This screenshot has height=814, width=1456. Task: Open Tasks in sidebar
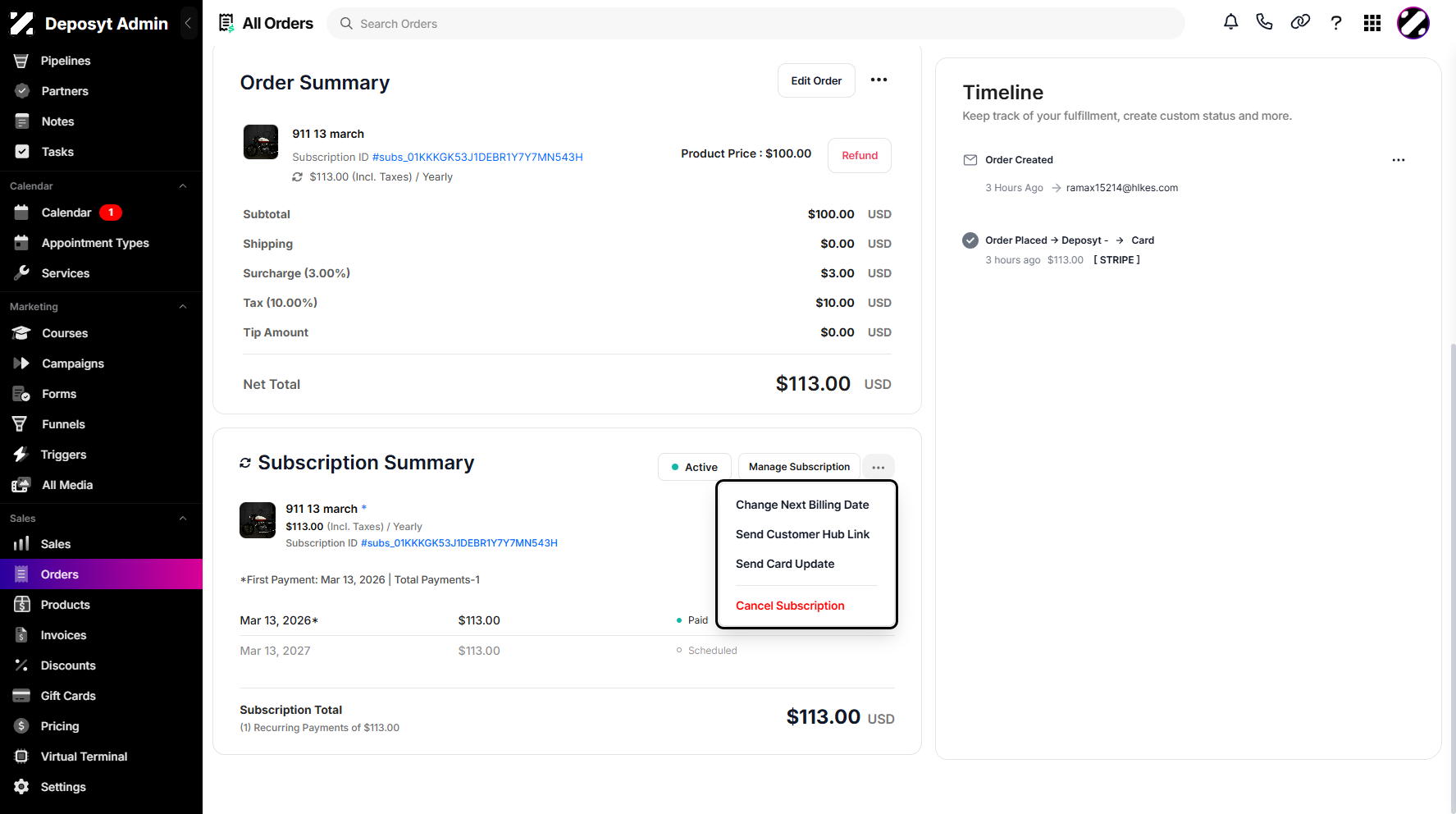57,152
